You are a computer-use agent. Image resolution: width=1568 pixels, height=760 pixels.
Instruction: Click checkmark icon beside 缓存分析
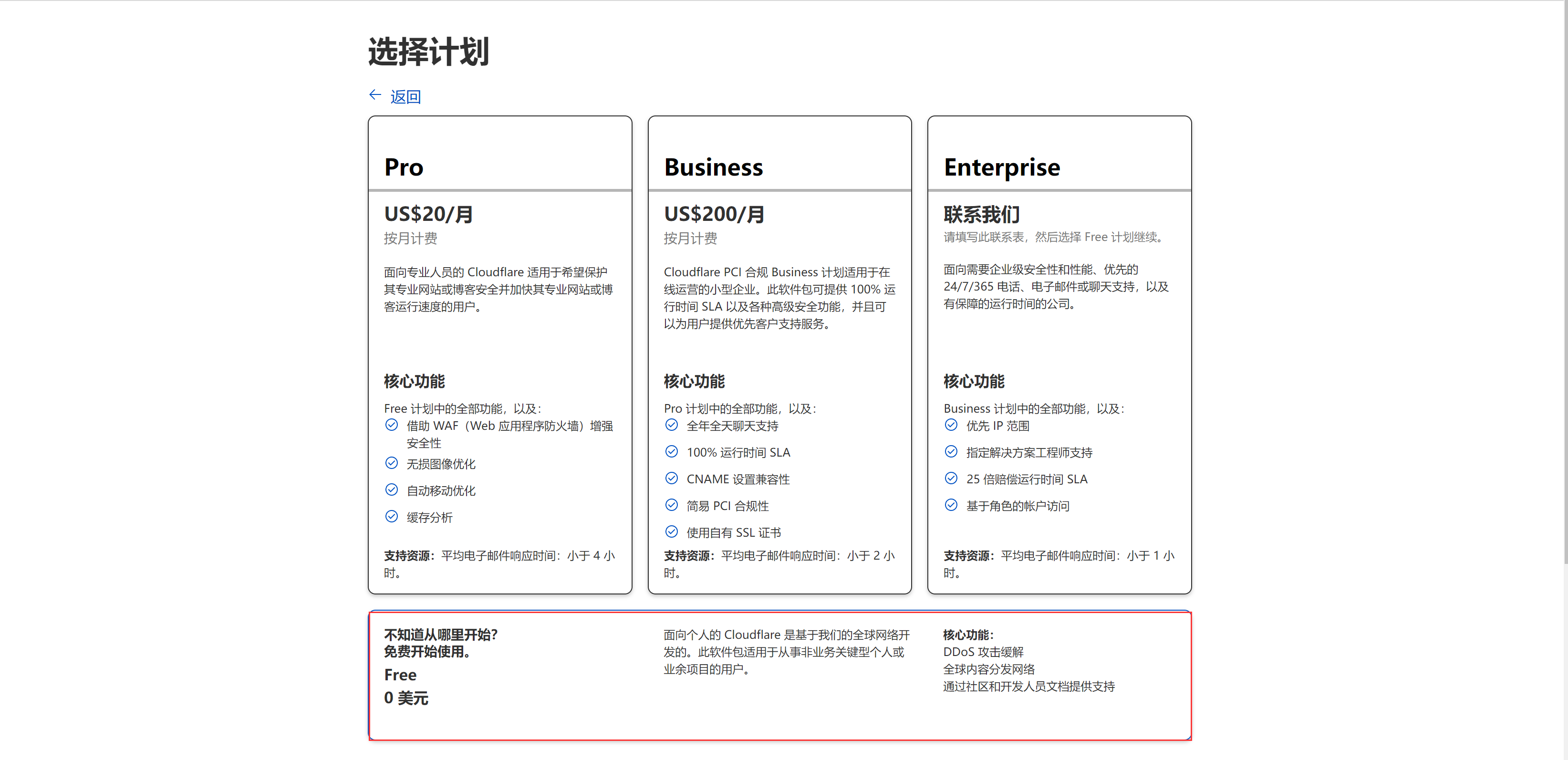(391, 516)
